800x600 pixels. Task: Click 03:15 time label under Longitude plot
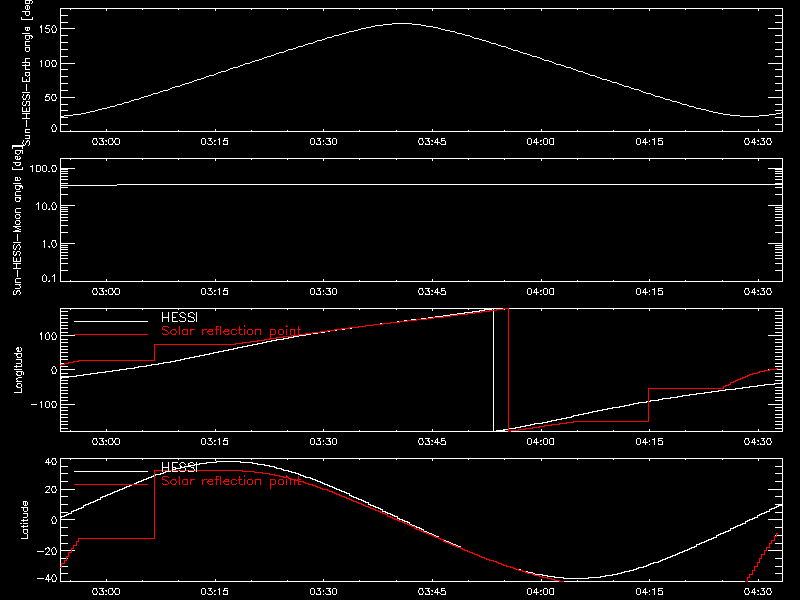tap(215, 441)
